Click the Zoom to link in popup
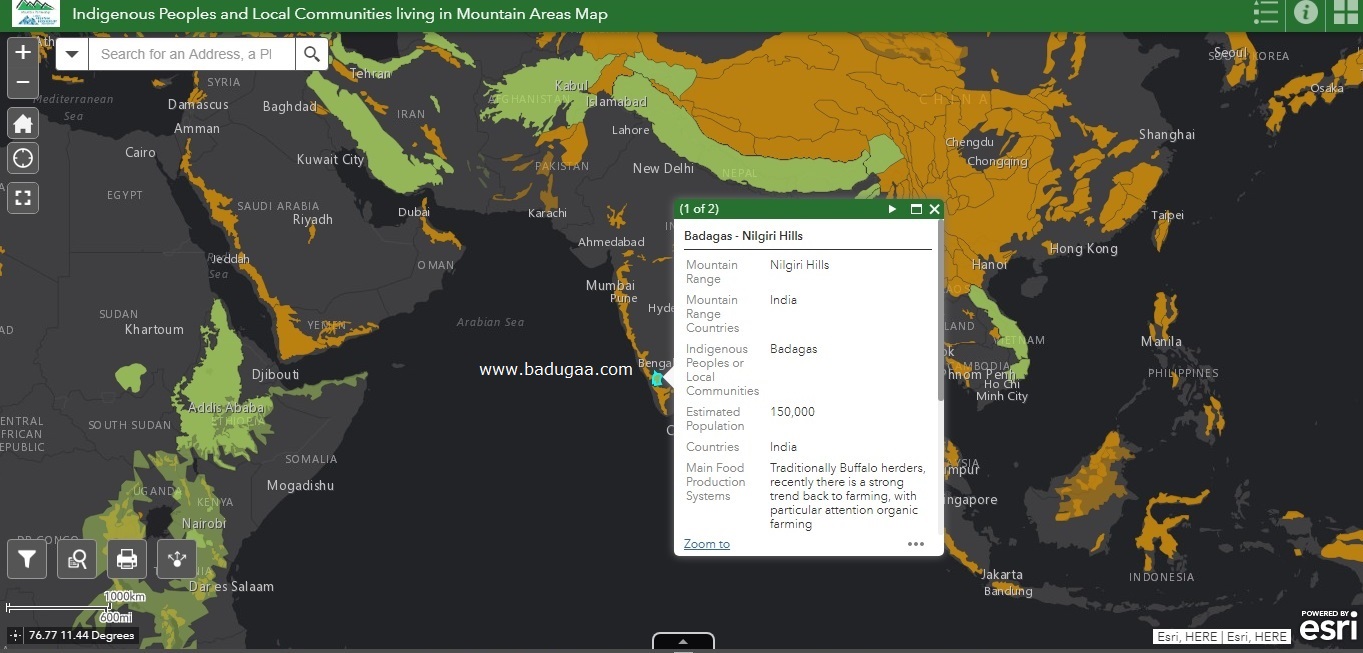 [706, 543]
